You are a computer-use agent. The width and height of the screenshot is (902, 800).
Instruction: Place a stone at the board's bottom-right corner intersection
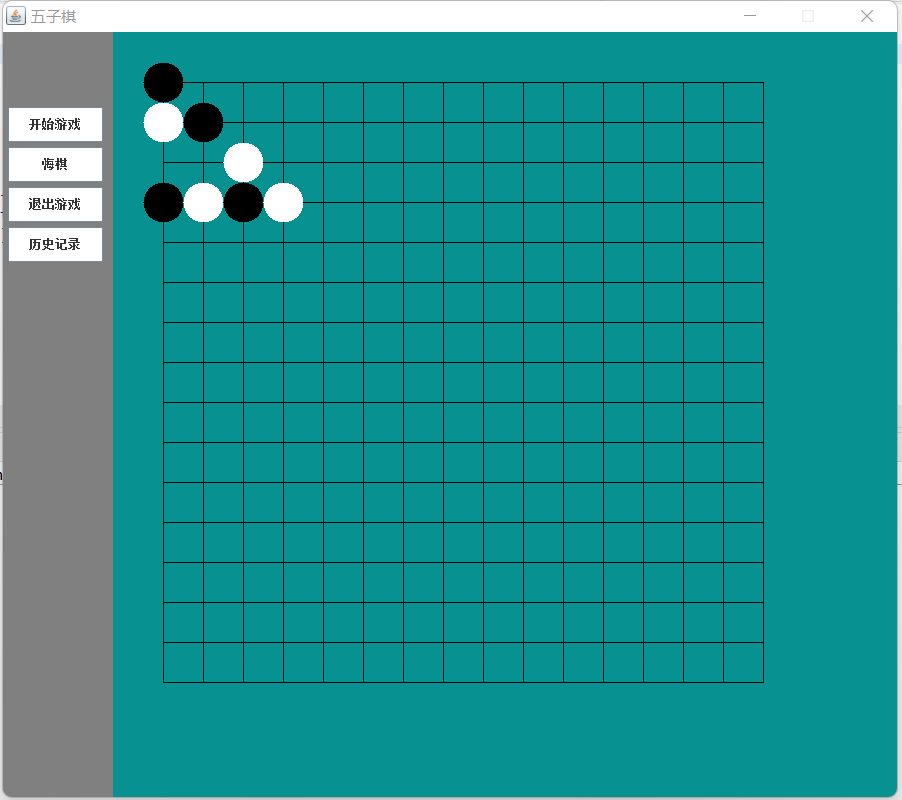(763, 682)
